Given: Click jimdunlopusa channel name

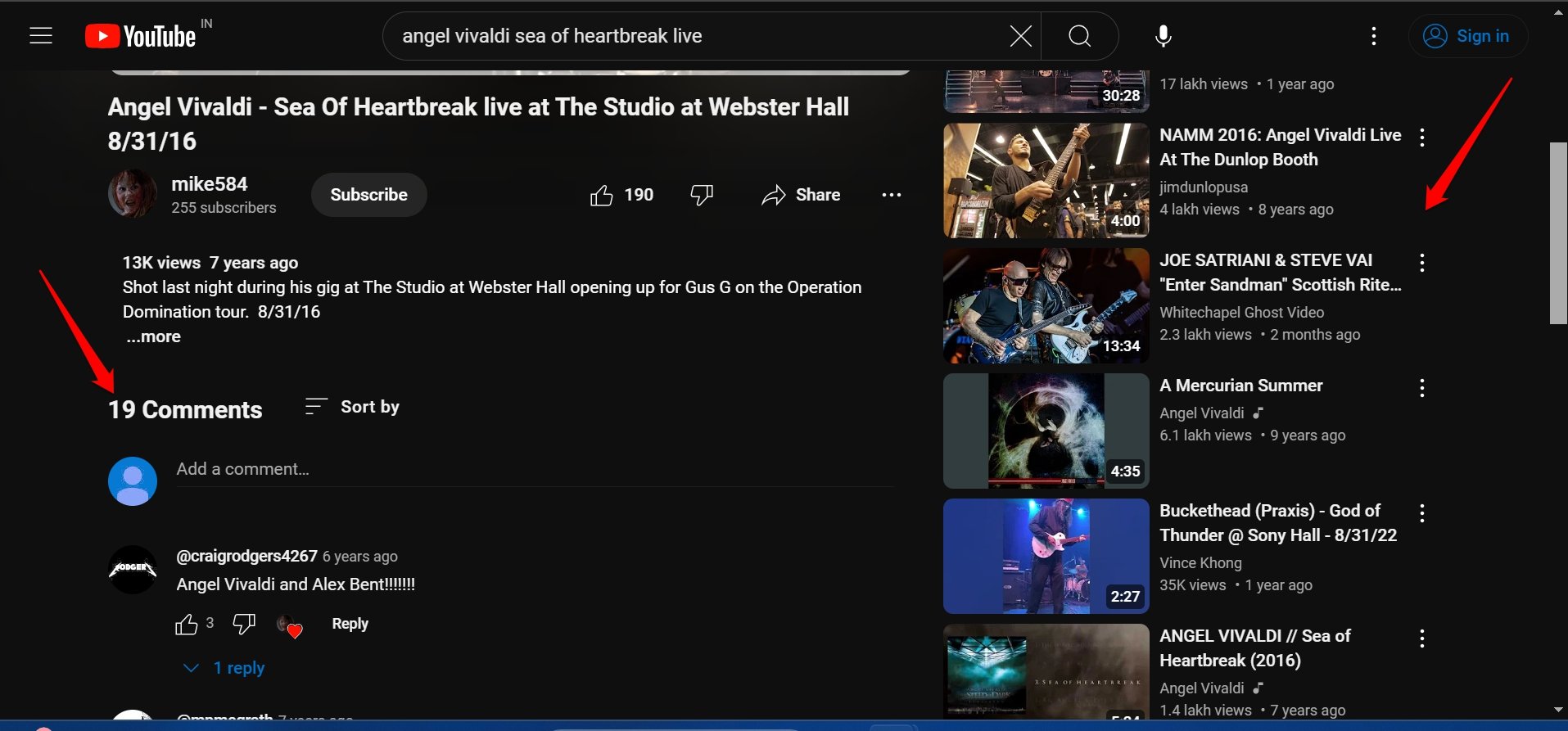Looking at the screenshot, I should click(x=1204, y=187).
